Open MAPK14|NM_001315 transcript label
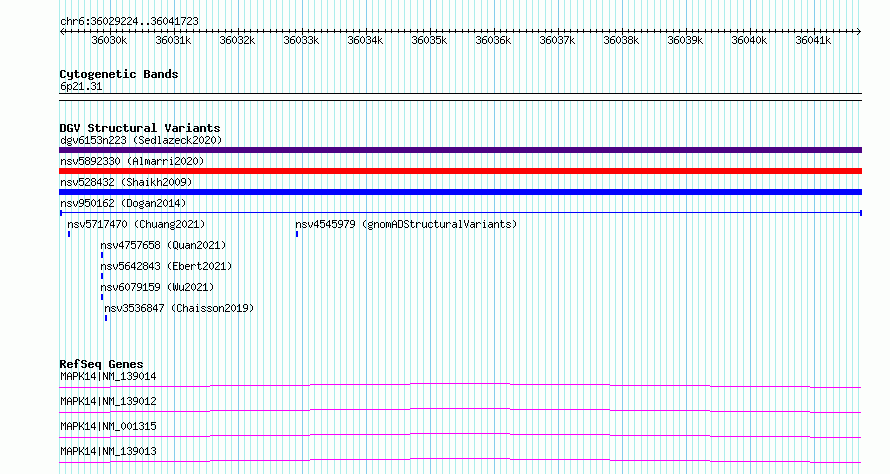 pos(108,426)
